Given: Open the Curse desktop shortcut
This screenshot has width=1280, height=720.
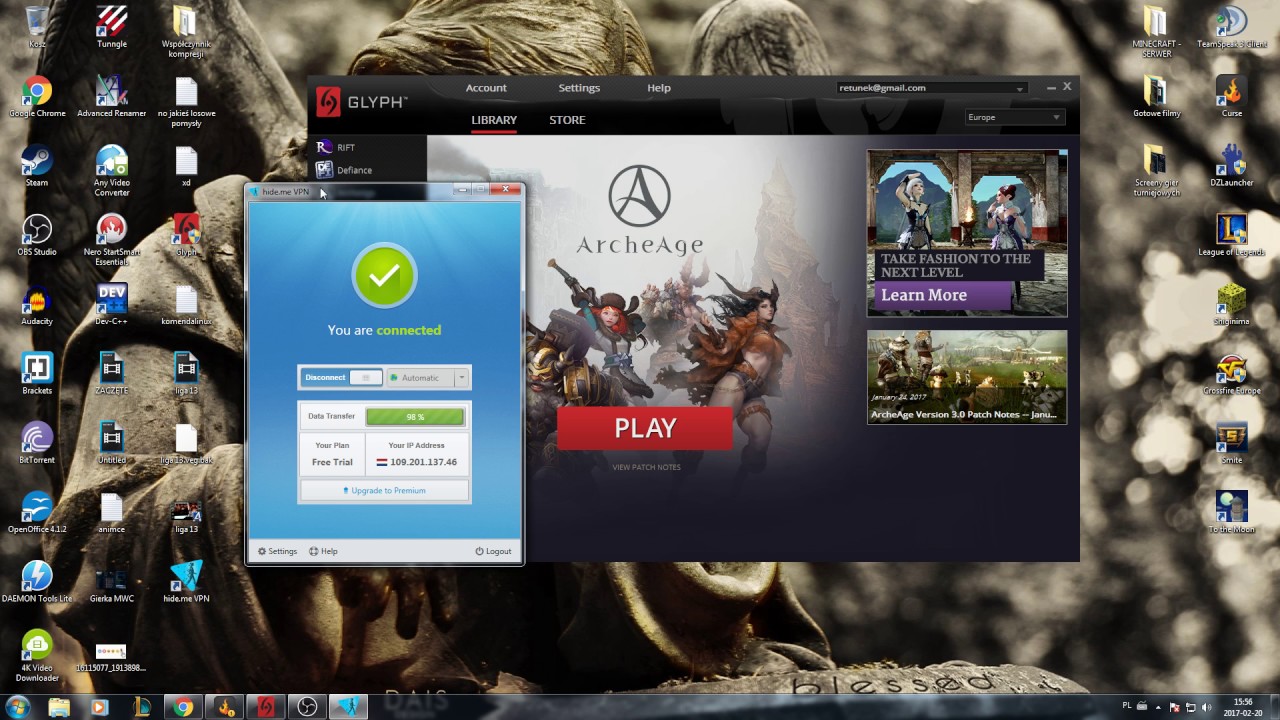Looking at the screenshot, I should tap(1231, 96).
